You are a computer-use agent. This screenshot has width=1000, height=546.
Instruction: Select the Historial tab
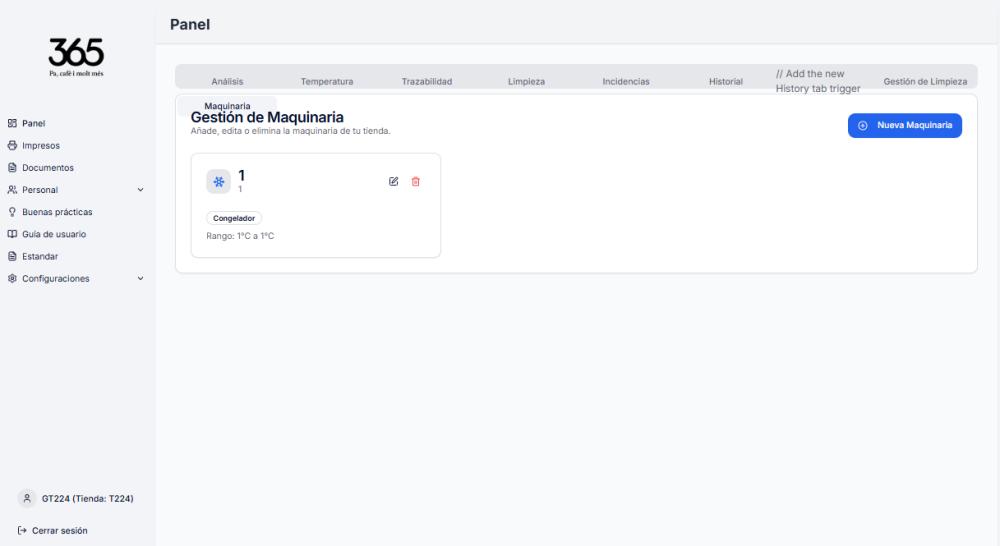[725, 81]
